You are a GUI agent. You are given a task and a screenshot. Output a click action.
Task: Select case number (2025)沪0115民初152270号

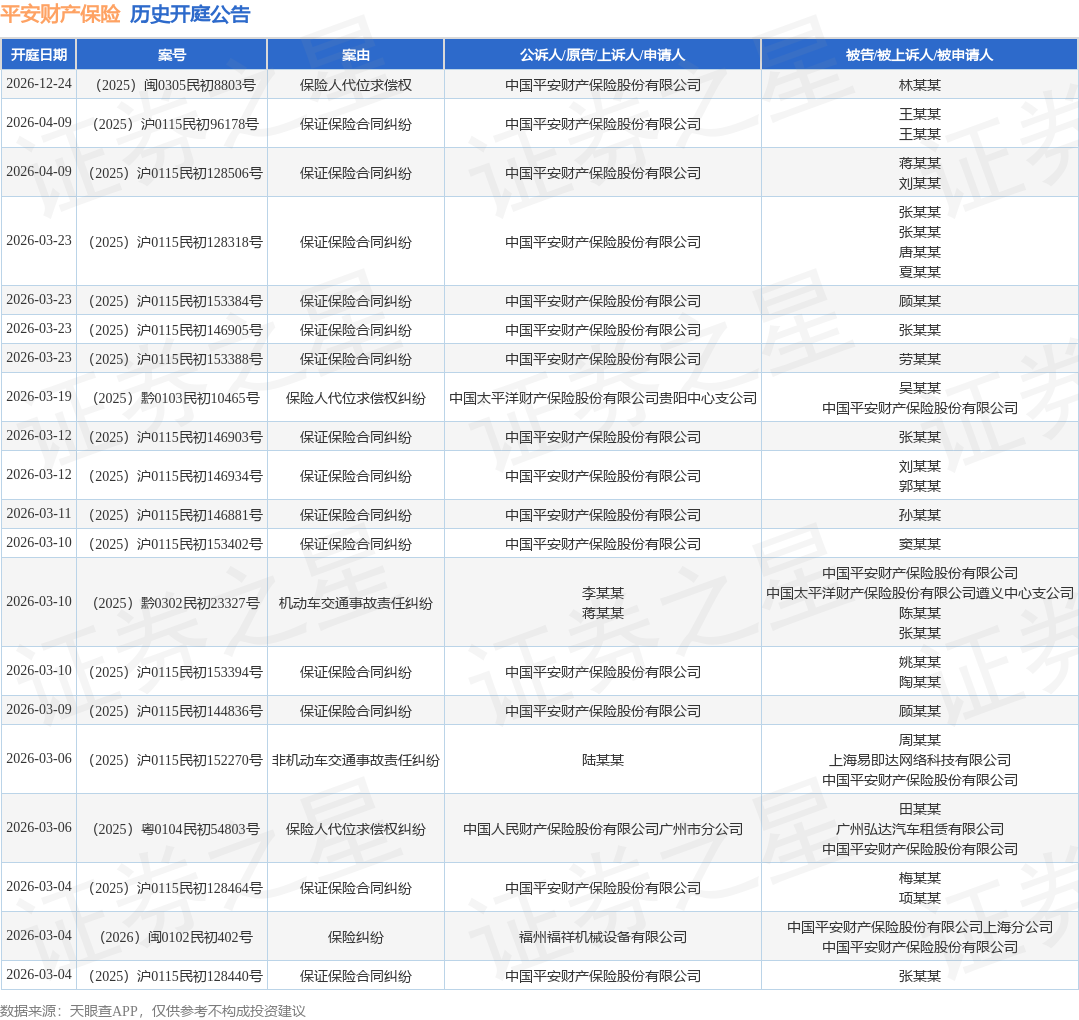pyautogui.click(x=172, y=760)
